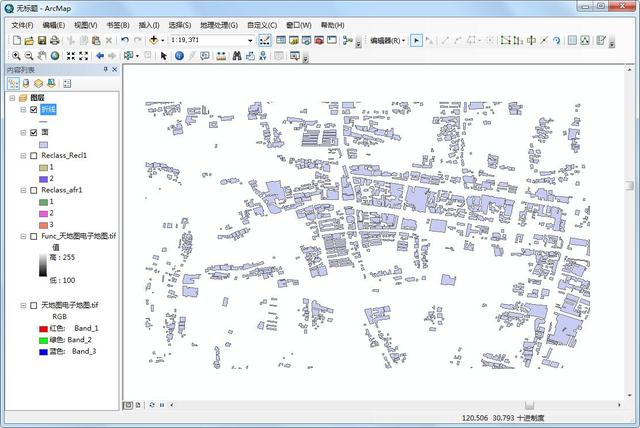Select the Measure ruler tool

point(221,56)
